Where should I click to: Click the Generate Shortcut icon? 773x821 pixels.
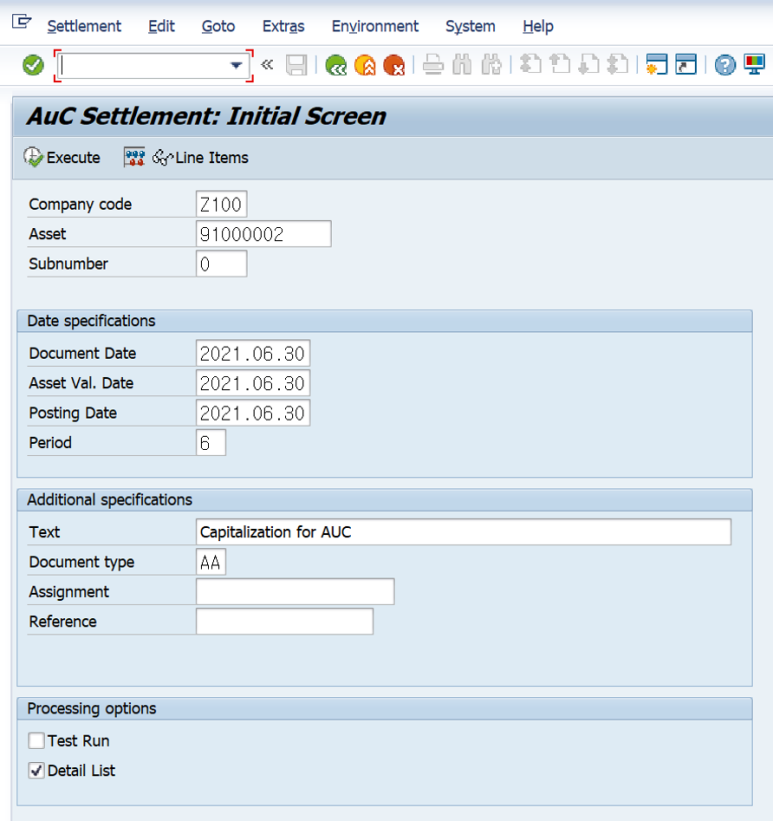[686, 65]
